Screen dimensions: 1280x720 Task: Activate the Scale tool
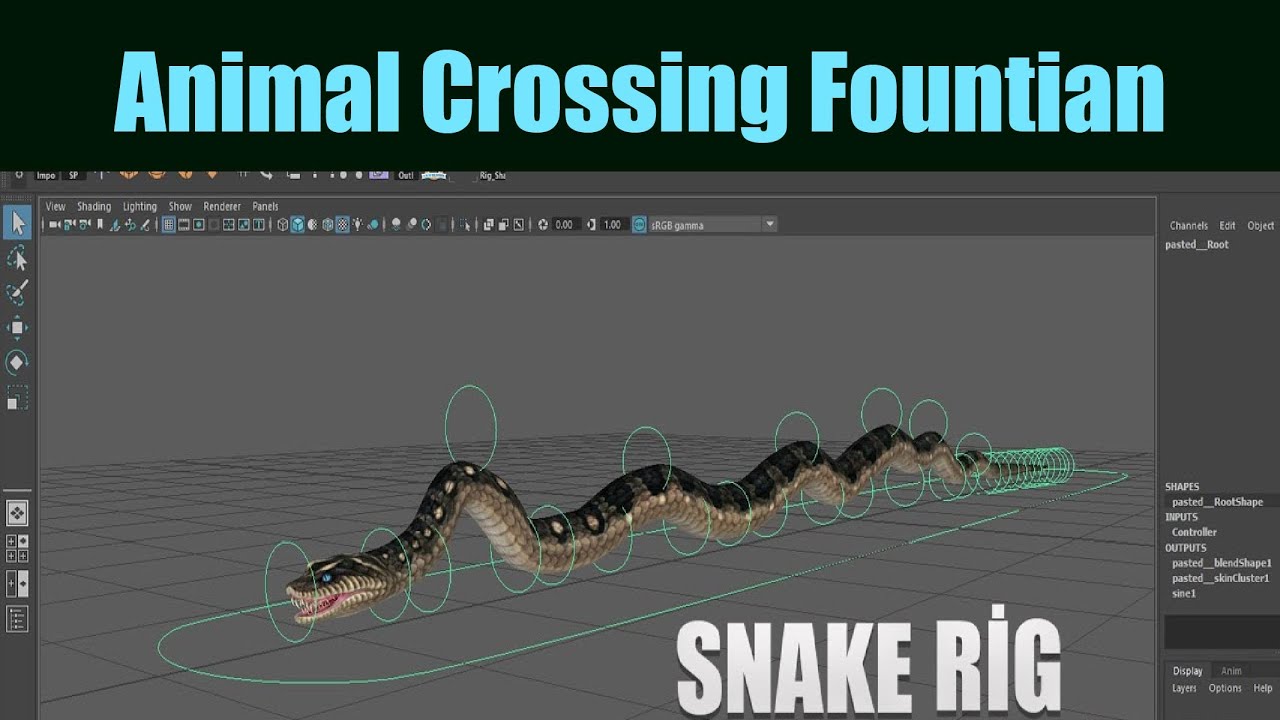pos(17,397)
